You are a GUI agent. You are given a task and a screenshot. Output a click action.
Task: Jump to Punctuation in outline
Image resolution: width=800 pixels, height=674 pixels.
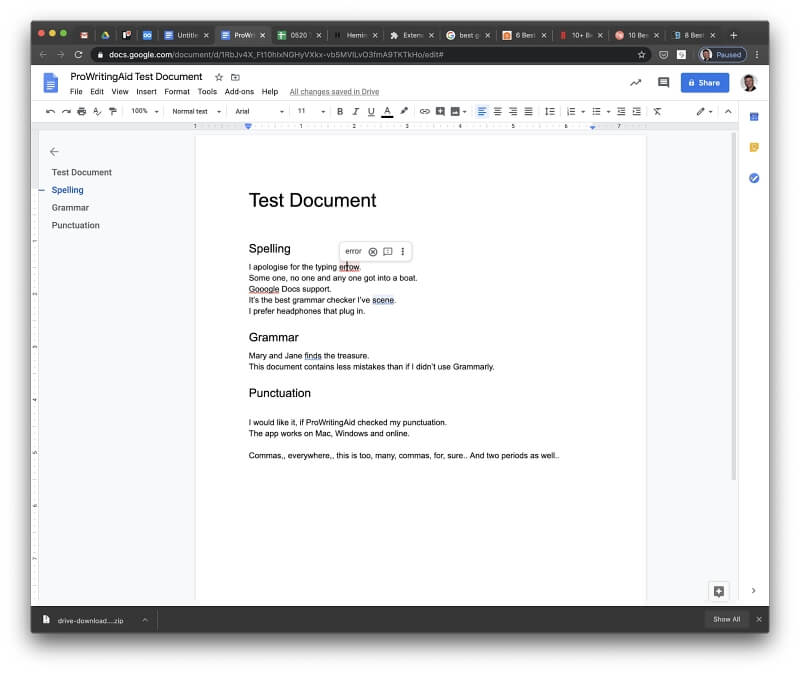click(x=76, y=226)
